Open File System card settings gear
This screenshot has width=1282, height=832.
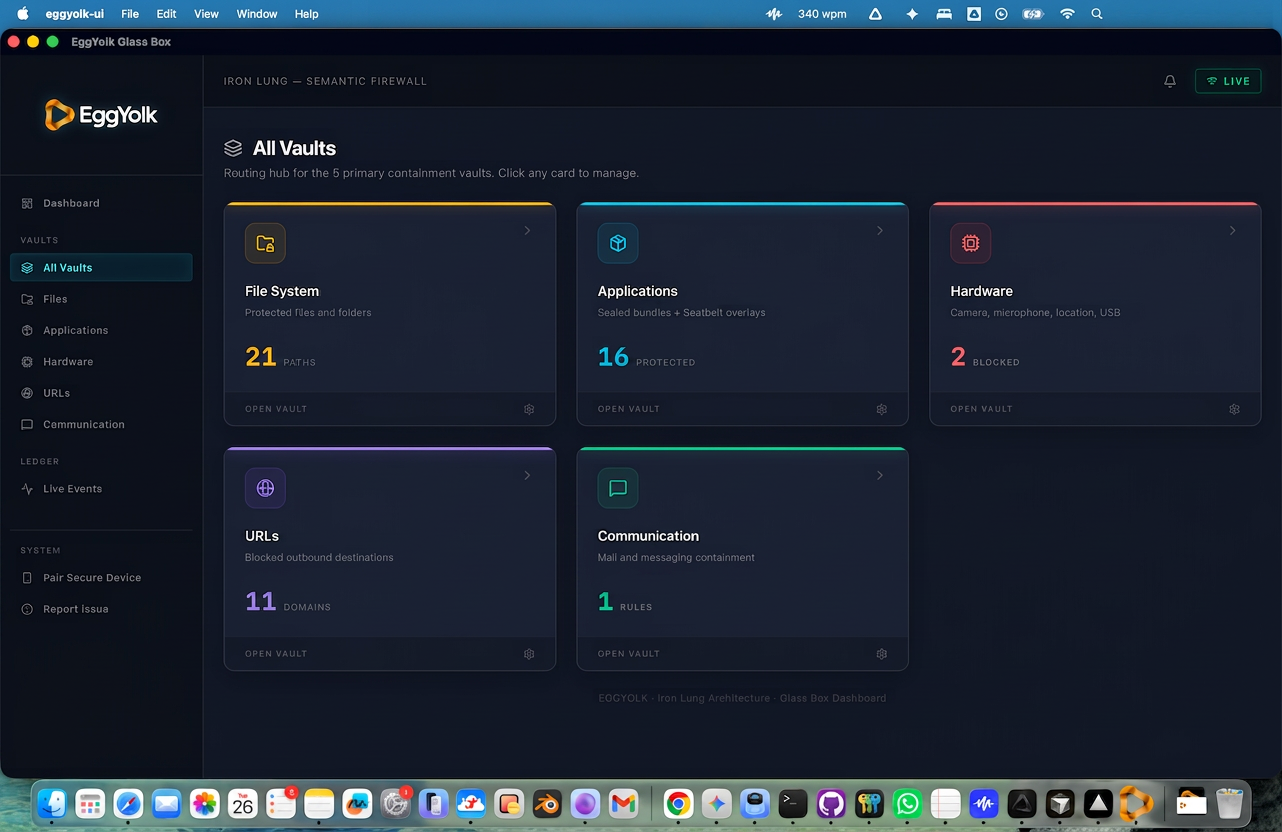[x=529, y=409]
